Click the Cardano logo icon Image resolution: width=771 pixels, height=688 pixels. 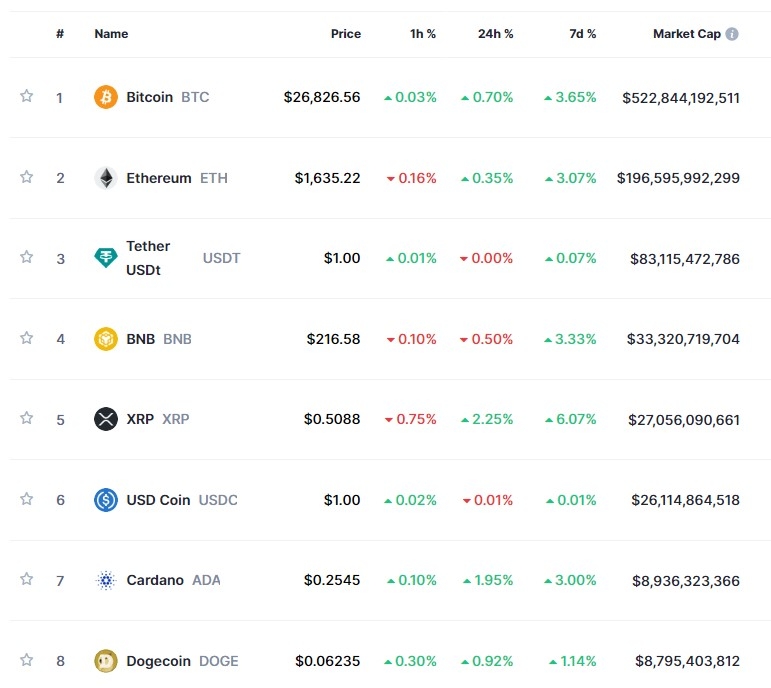click(106, 580)
